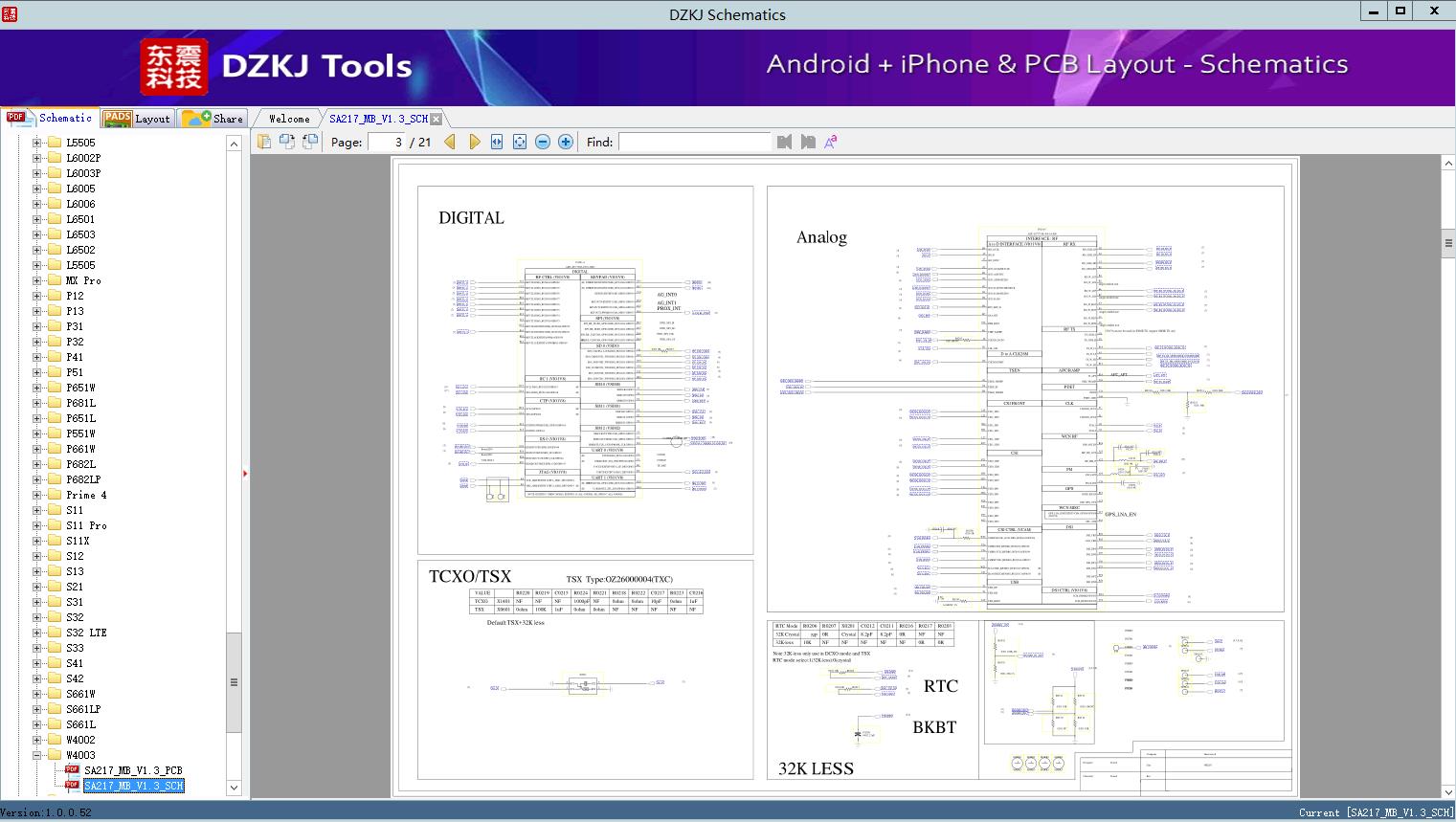Expand the MX Pro folder
The width and height of the screenshot is (1456, 822).
pos(37,280)
